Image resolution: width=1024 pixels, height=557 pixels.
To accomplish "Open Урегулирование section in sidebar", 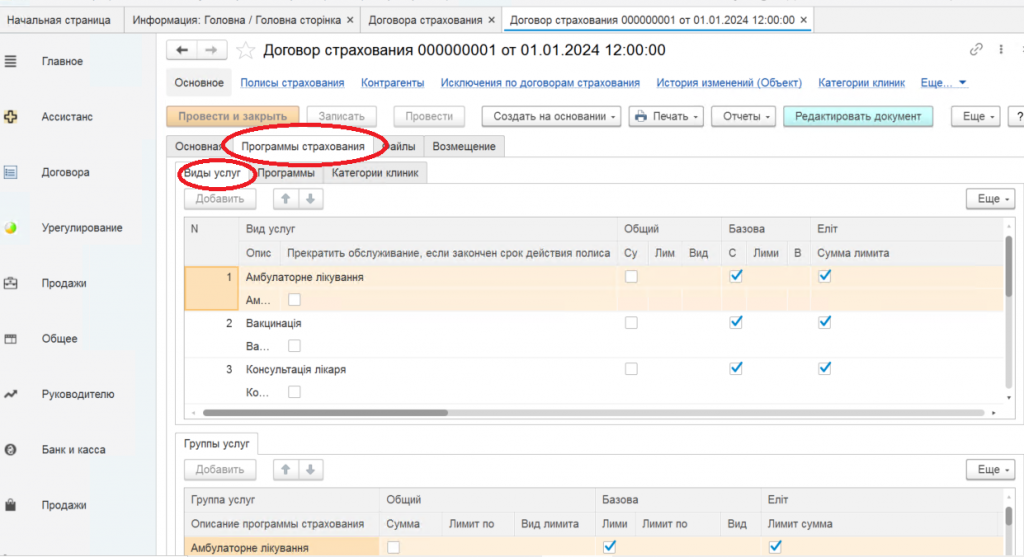I will coord(82,228).
